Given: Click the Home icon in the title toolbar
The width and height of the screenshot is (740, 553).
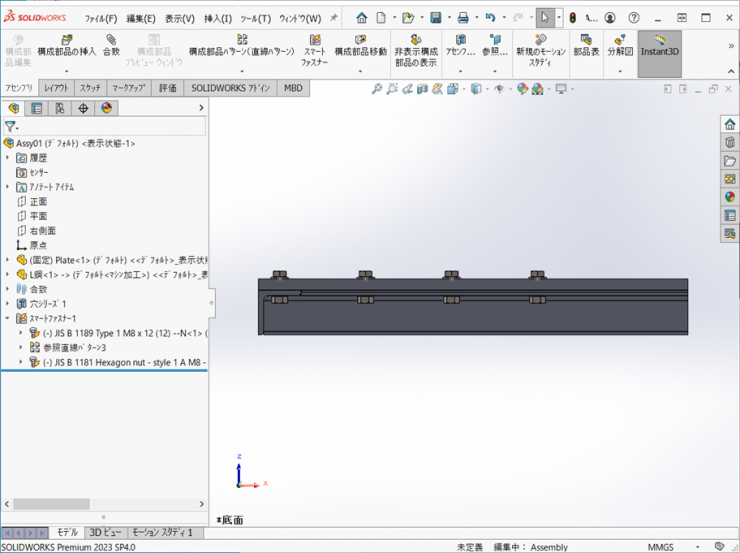Looking at the screenshot, I should (362, 18).
